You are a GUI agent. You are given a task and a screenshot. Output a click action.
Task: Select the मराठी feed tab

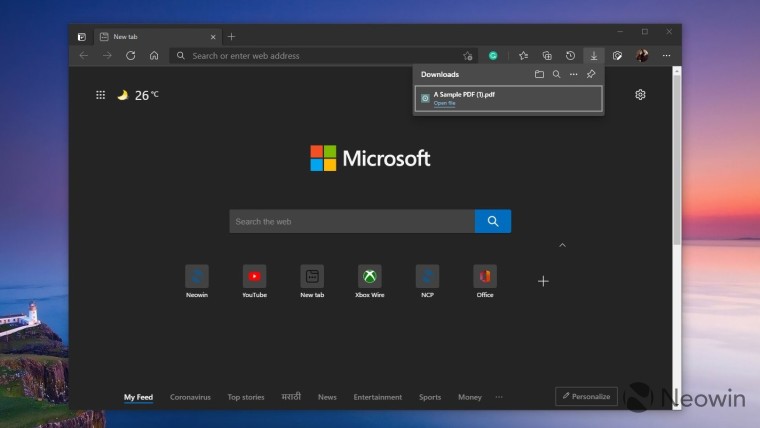pyautogui.click(x=291, y=396)
